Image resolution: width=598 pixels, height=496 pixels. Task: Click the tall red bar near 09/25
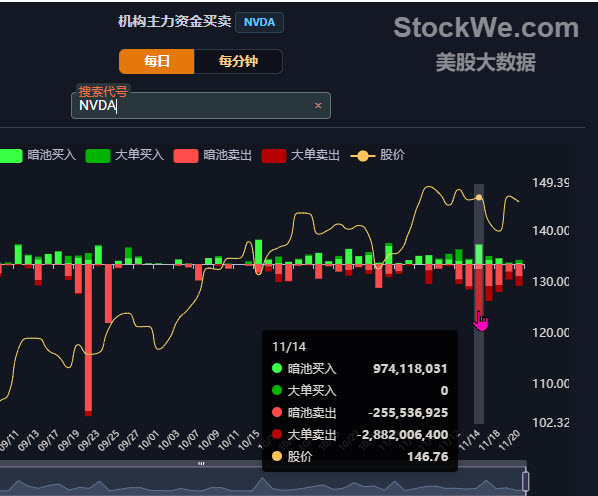pos(108,294)
